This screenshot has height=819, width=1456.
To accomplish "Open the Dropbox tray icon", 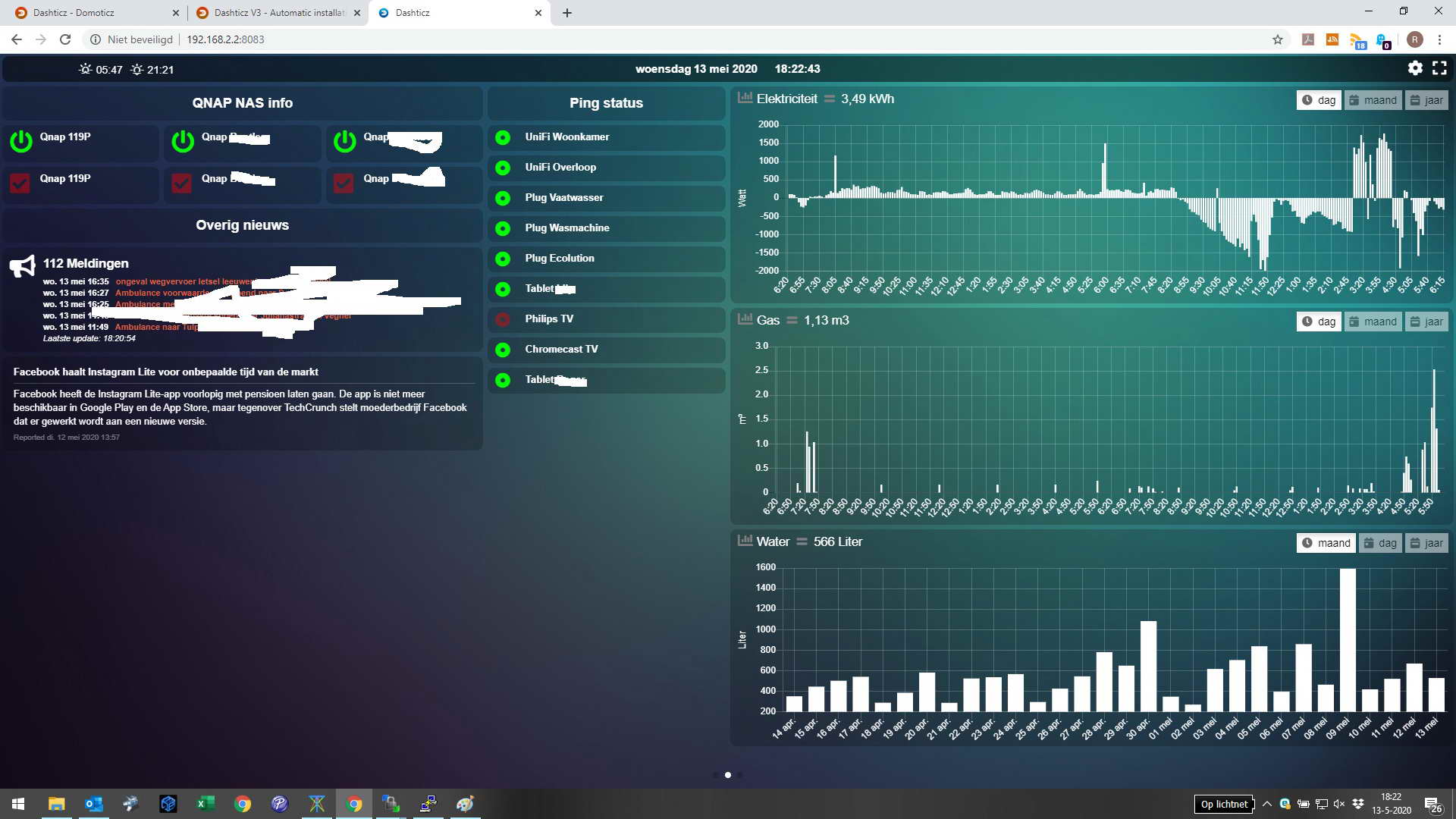I will tap(1358, 804).
